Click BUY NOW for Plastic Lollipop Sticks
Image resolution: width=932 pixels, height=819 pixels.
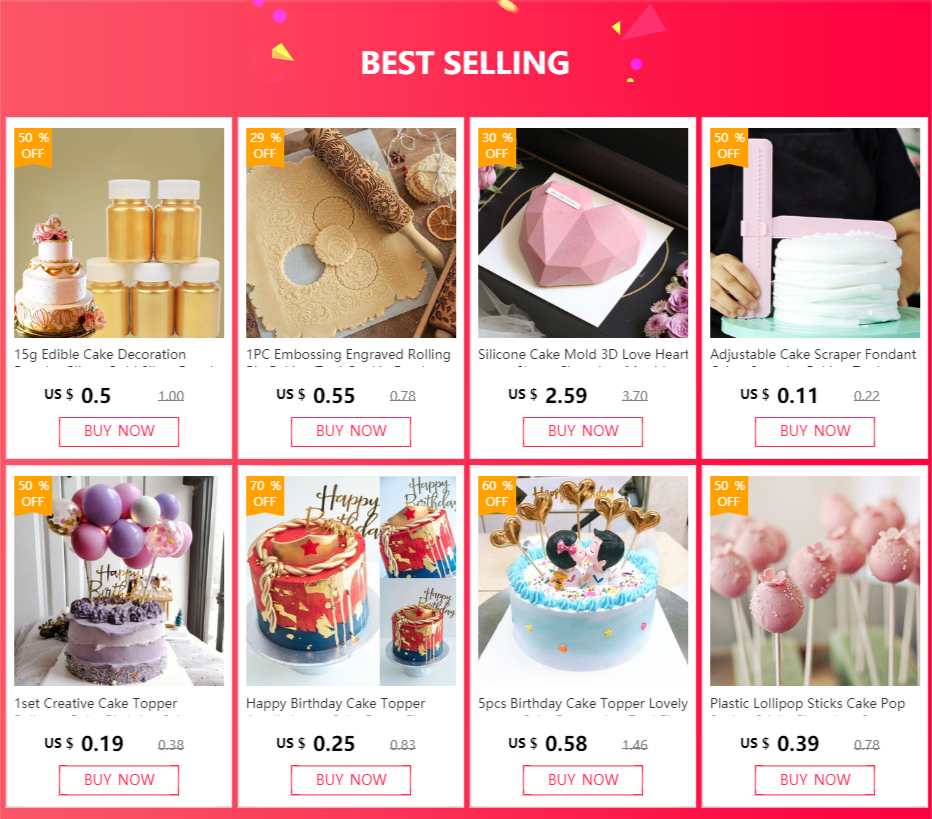click(815, 780)
